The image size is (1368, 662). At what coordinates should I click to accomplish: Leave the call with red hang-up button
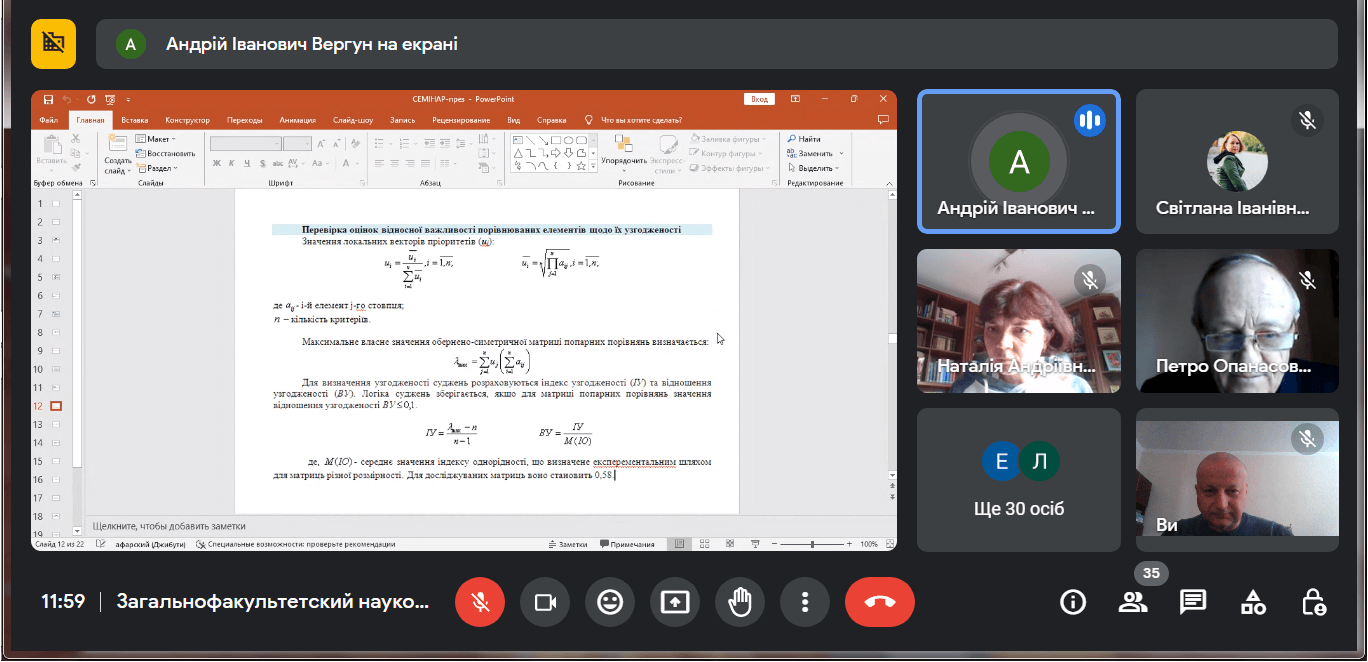pyautogui.click(x=879, y=602)
